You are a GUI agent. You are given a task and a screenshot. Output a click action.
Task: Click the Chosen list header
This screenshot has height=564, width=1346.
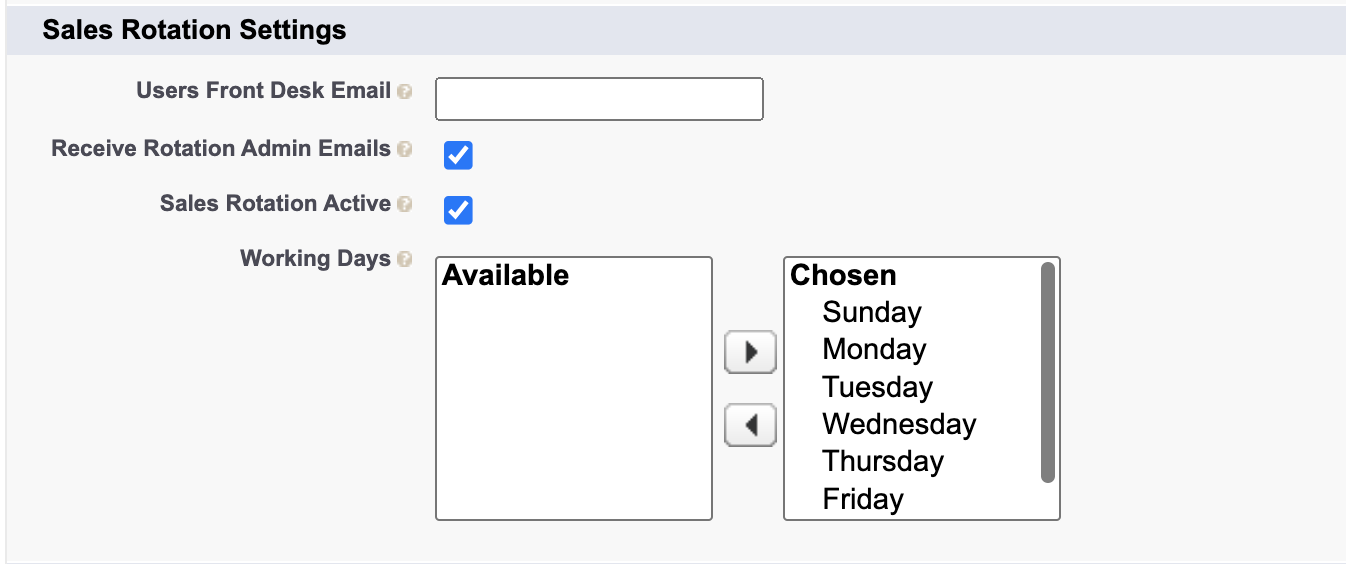coord(843,276)
